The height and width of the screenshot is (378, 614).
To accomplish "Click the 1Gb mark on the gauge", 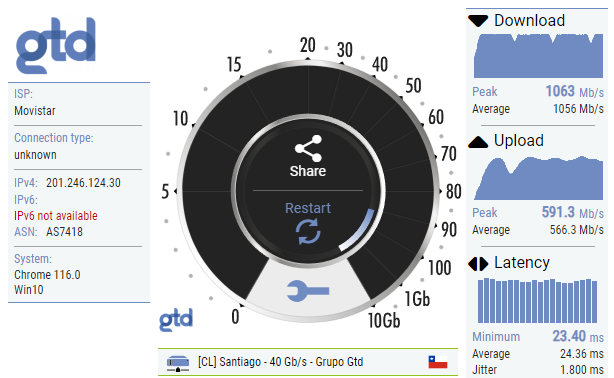I will pyautogui.click(x=417, y=299).
